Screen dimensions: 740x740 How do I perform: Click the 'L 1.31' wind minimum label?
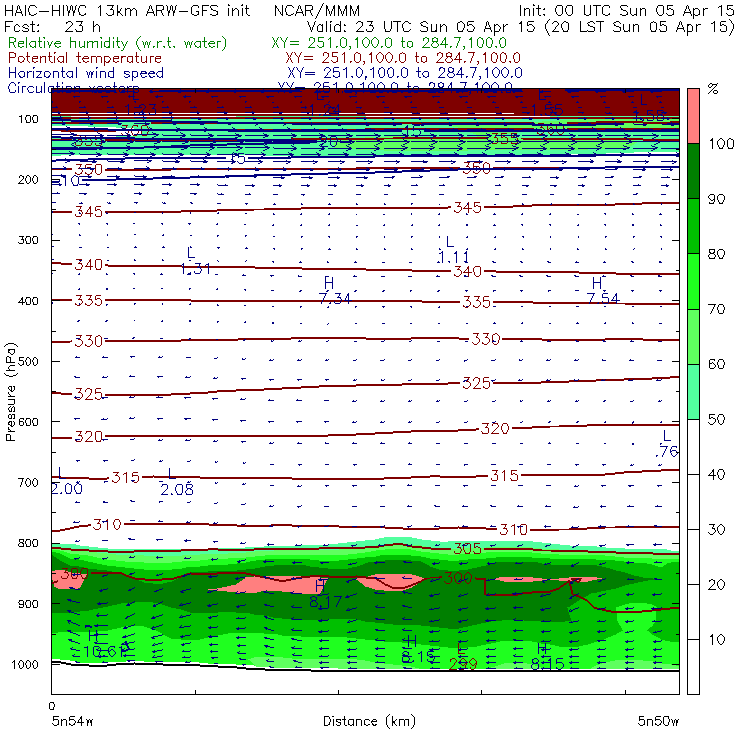pyautogui.click(x=195, y=261)
